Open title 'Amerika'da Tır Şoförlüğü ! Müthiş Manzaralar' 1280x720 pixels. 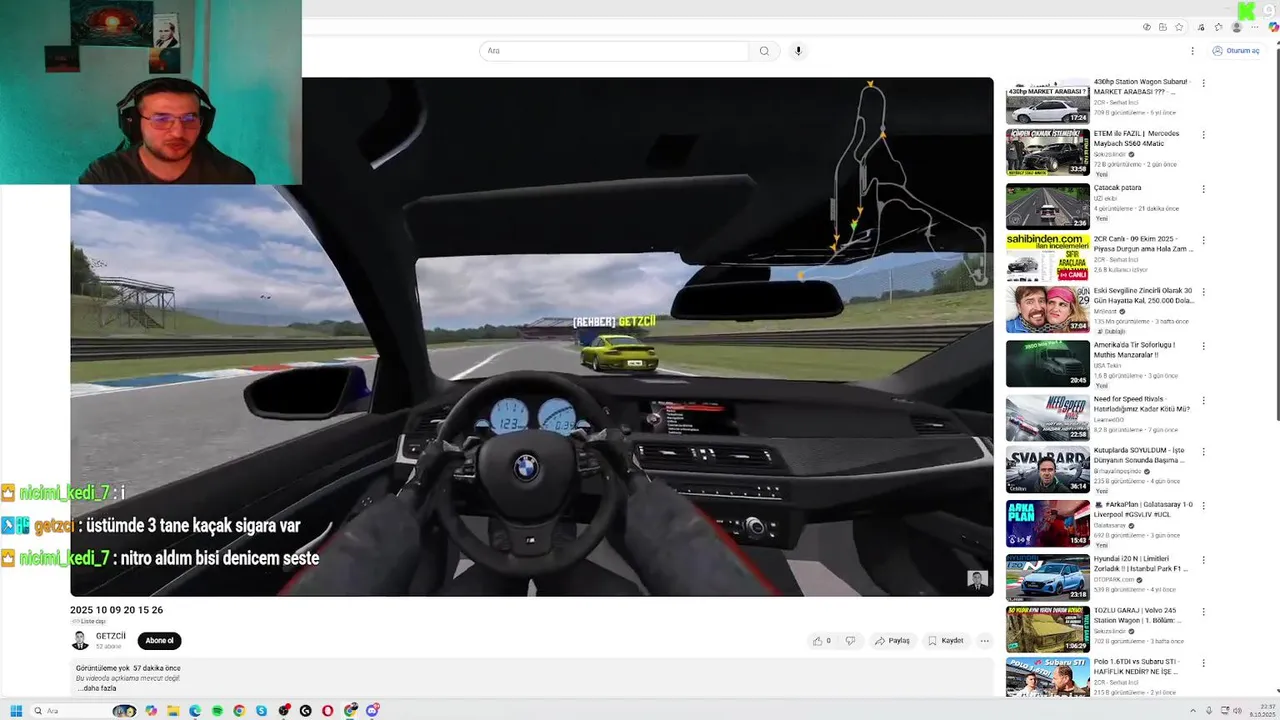coord(1135,349)
